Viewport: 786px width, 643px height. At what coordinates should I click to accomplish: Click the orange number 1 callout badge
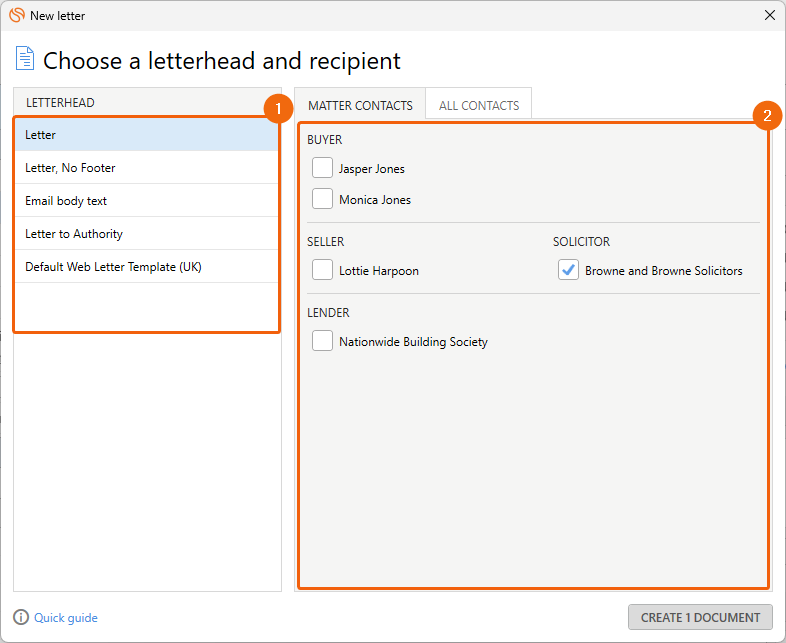278,109
